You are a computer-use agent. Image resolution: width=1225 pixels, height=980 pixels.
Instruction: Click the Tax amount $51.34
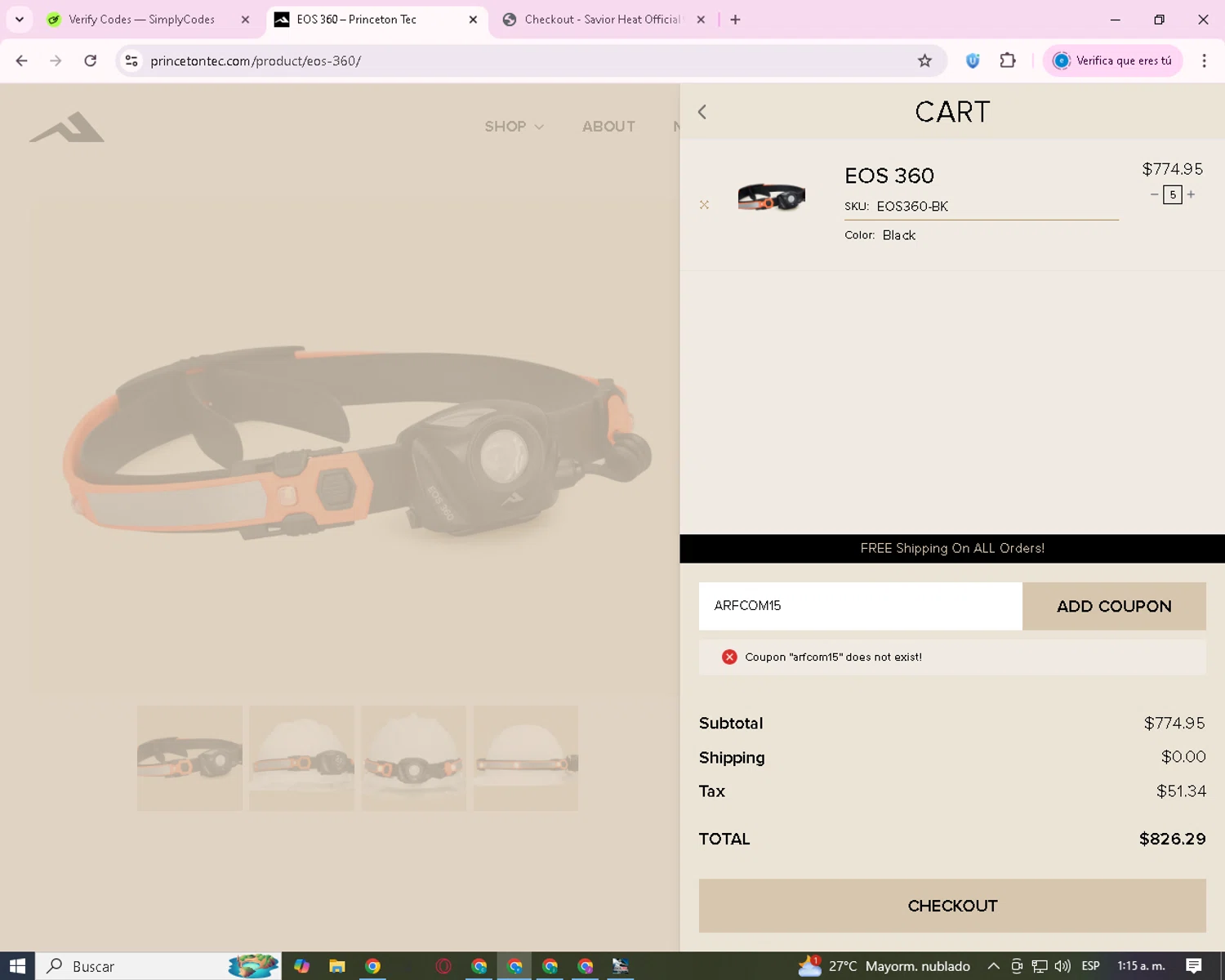click(x=1181, y=791)
